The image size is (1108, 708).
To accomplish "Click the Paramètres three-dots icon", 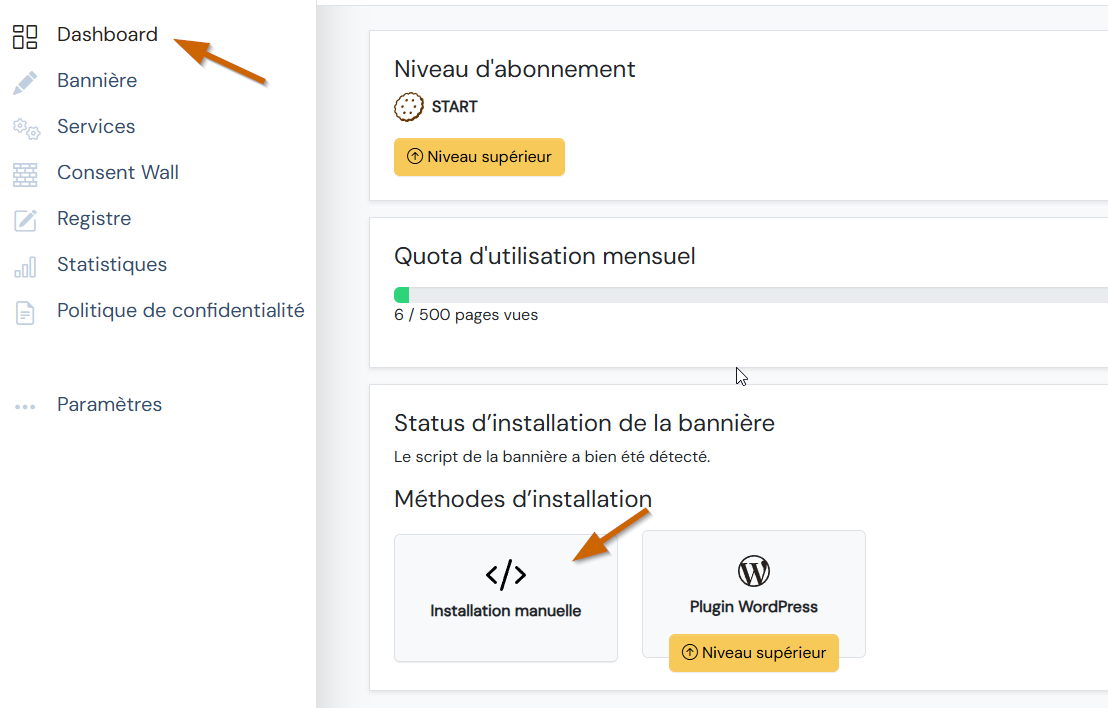I will click(x=25, y=406).
